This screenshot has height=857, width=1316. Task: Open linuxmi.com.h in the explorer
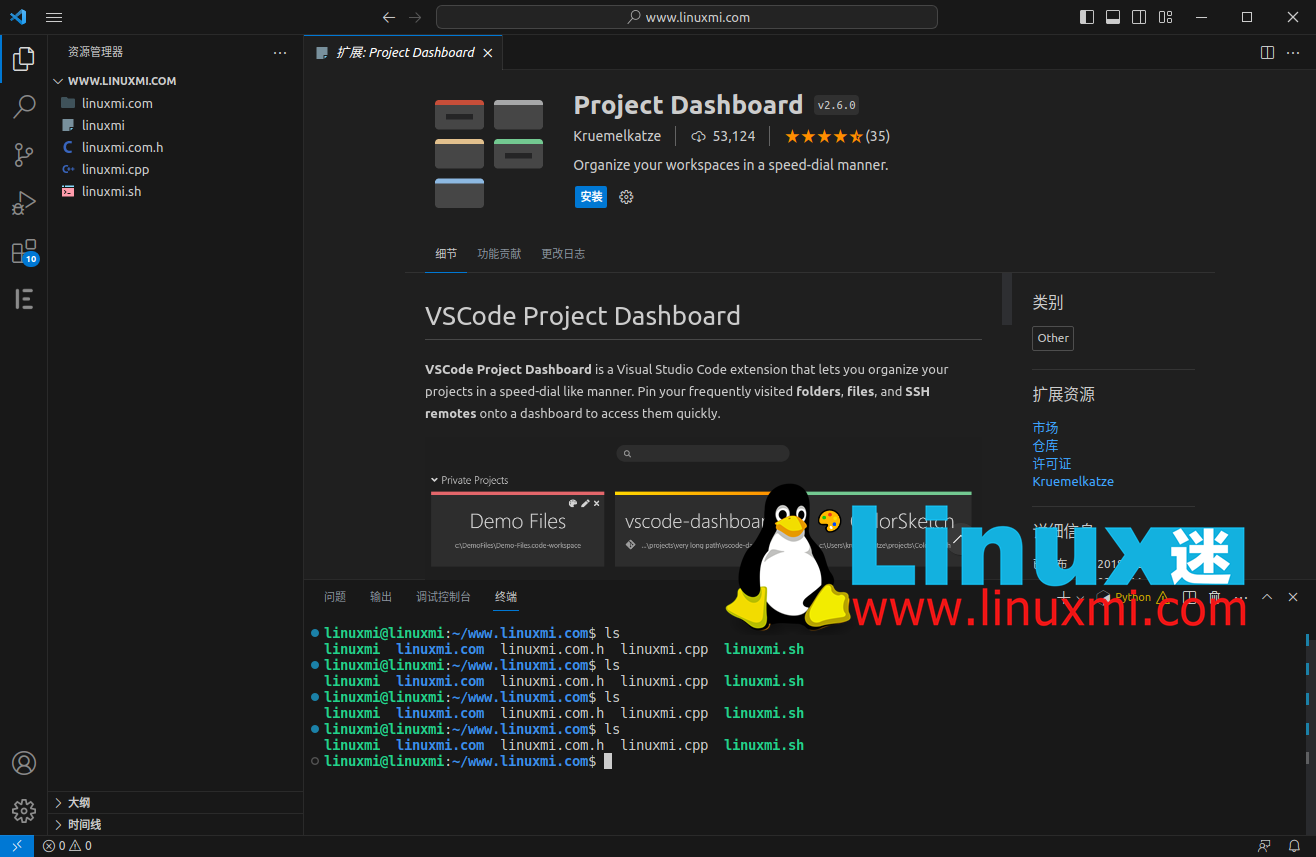point(175,147)
